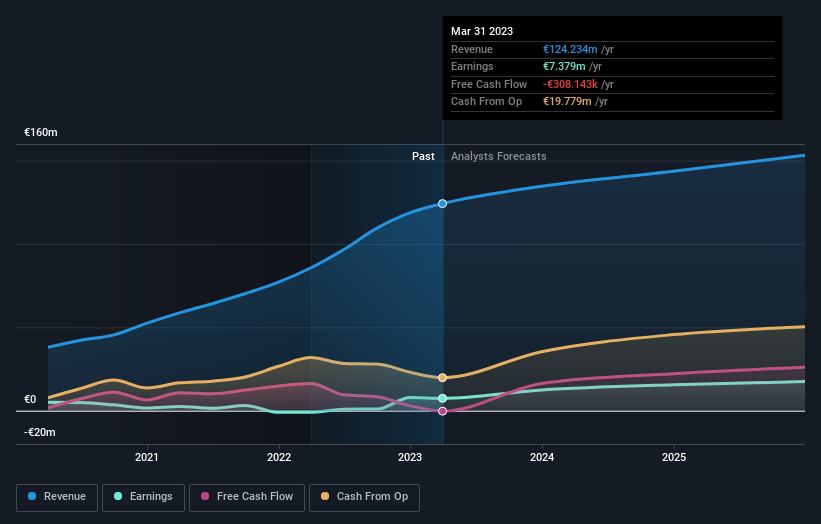Click the -€20m y-axis label
The width and height of the screenshot is (821, 524).
(x=40, y=432)
